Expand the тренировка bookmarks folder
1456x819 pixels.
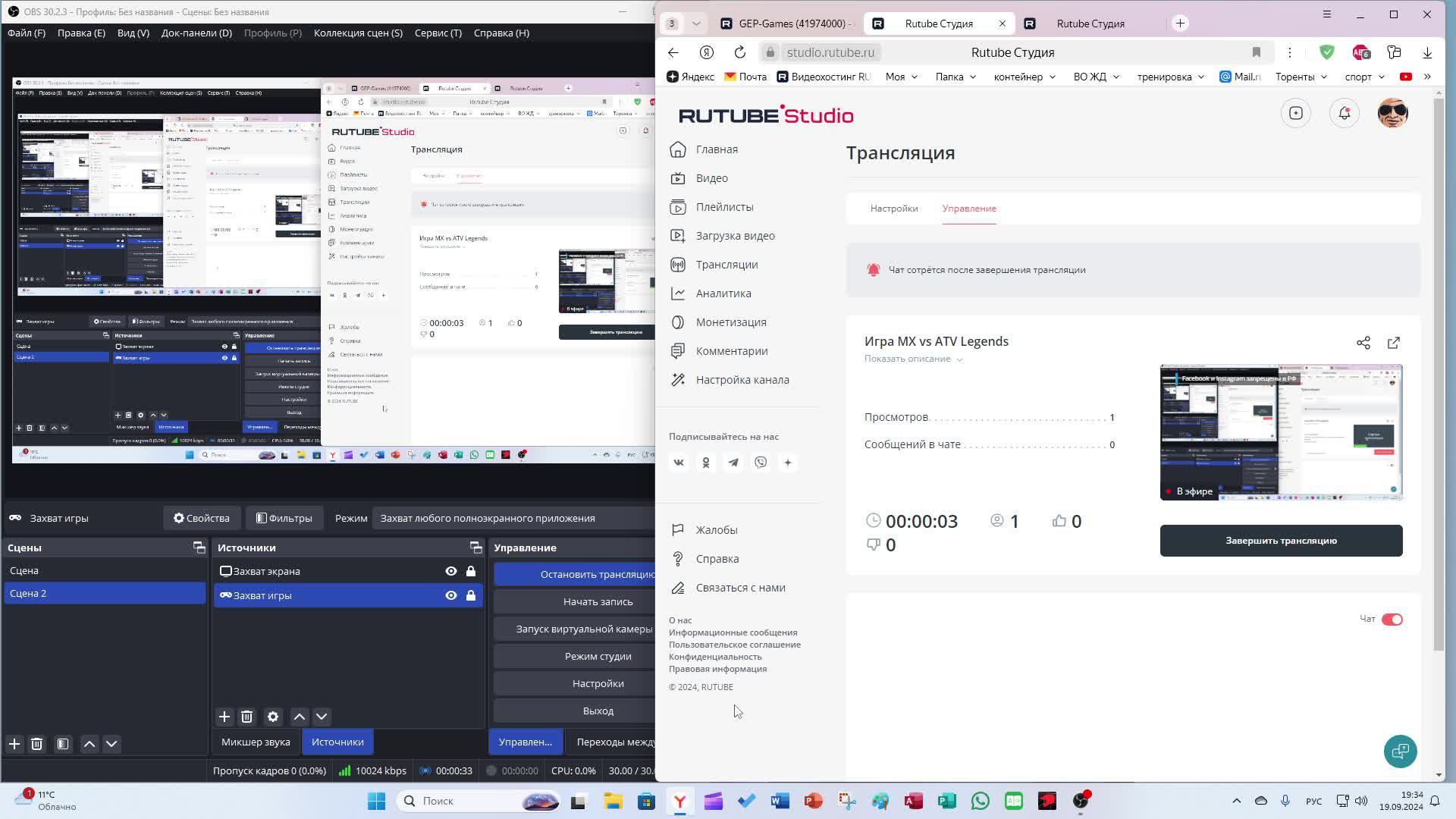[1171, 77]
